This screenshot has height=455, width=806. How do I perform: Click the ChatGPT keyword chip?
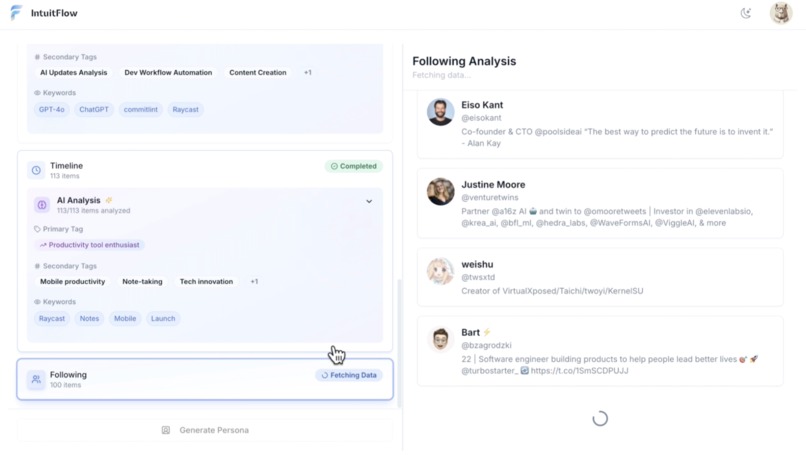coord(94,110)
